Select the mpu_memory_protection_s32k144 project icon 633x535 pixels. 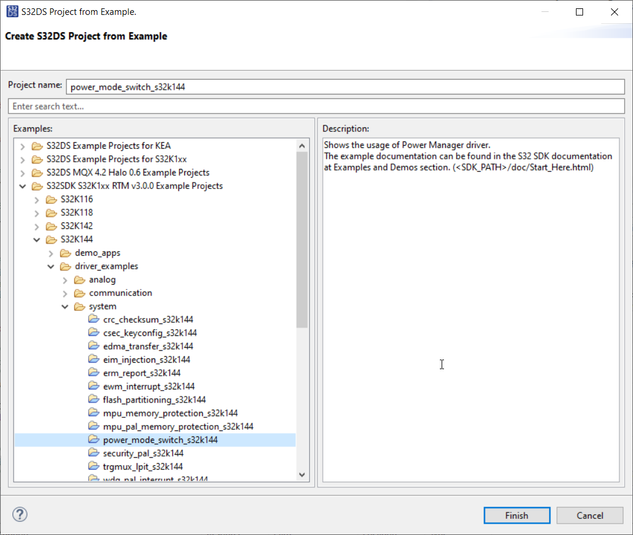(94, 413)
